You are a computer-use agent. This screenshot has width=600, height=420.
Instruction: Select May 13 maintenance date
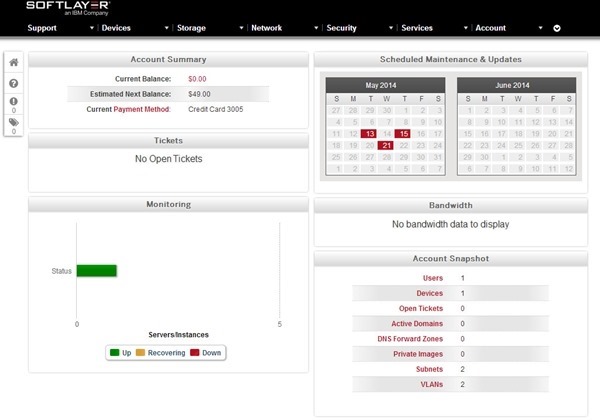coord(369,134)
